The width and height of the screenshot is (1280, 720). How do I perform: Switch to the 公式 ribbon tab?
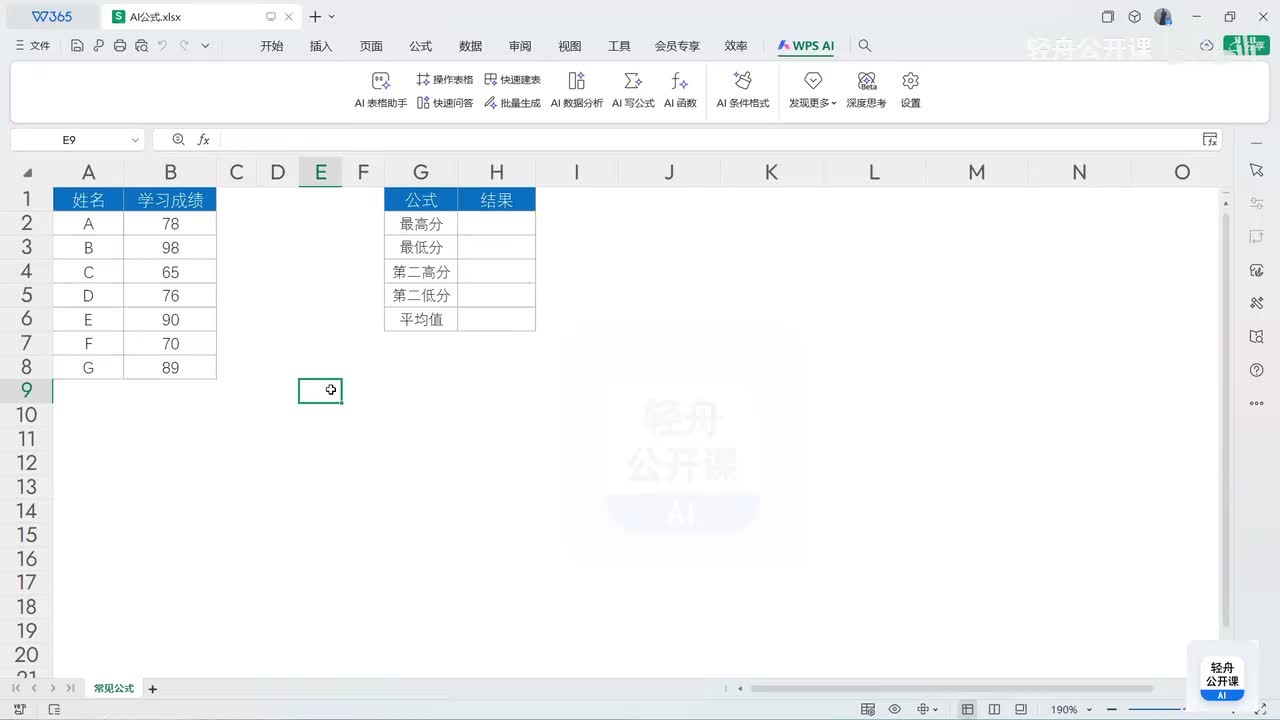click(x=420, y=46)
